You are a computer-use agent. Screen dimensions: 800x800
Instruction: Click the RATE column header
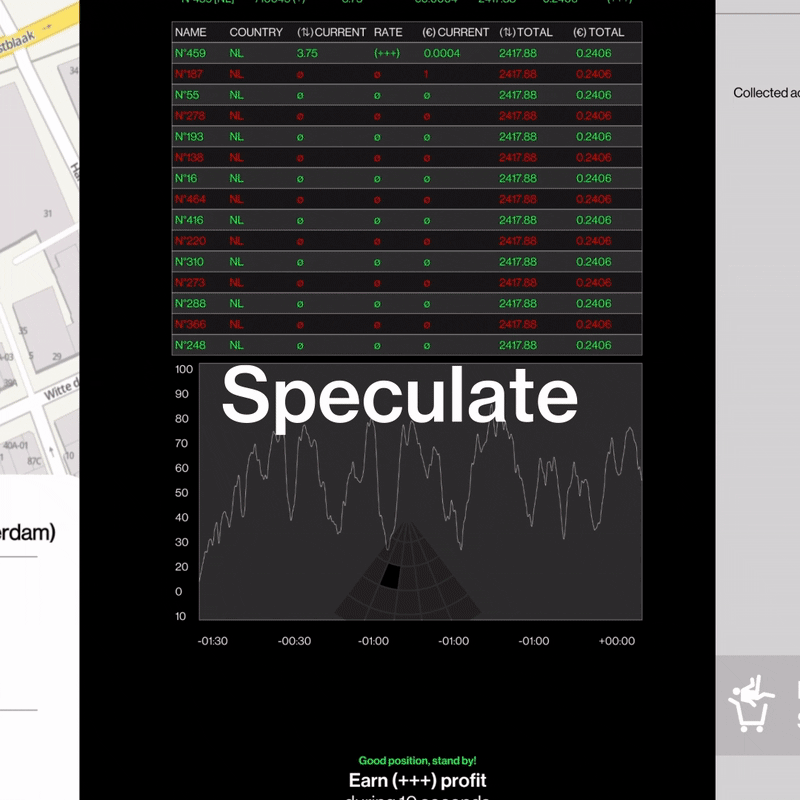click(388, 32)
